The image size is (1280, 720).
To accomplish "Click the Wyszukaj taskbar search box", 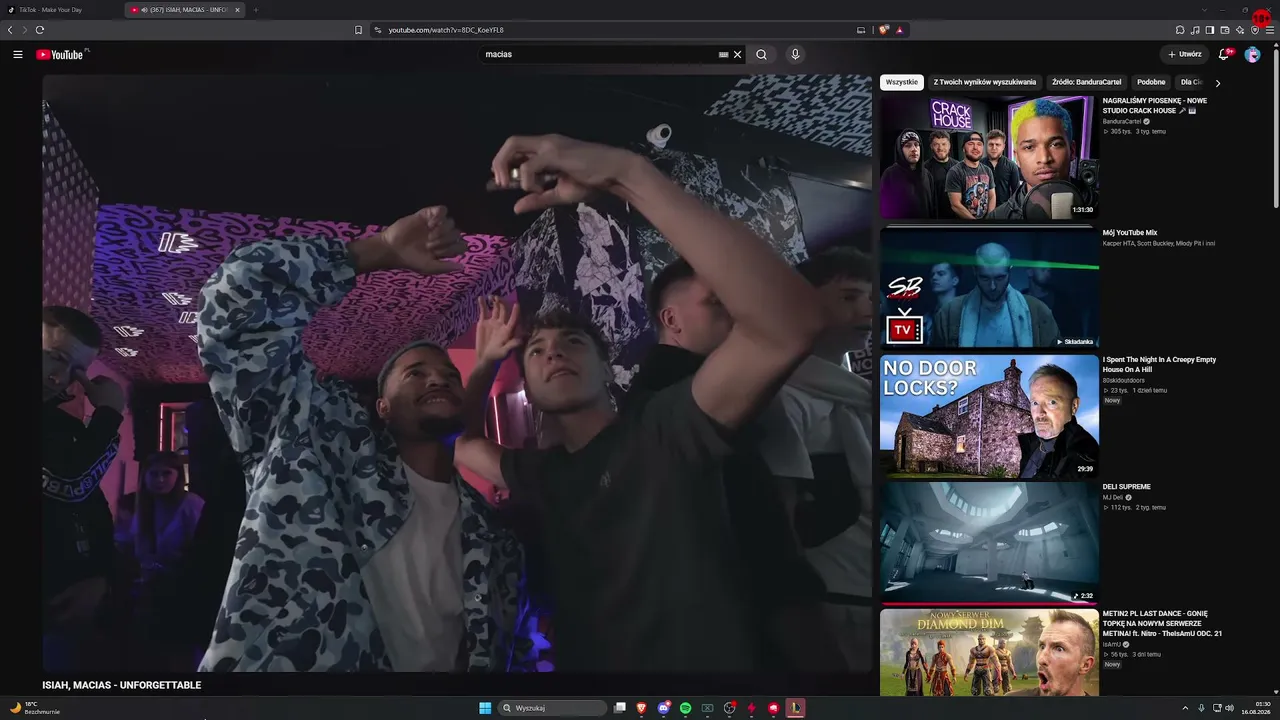I will (553, 708).
